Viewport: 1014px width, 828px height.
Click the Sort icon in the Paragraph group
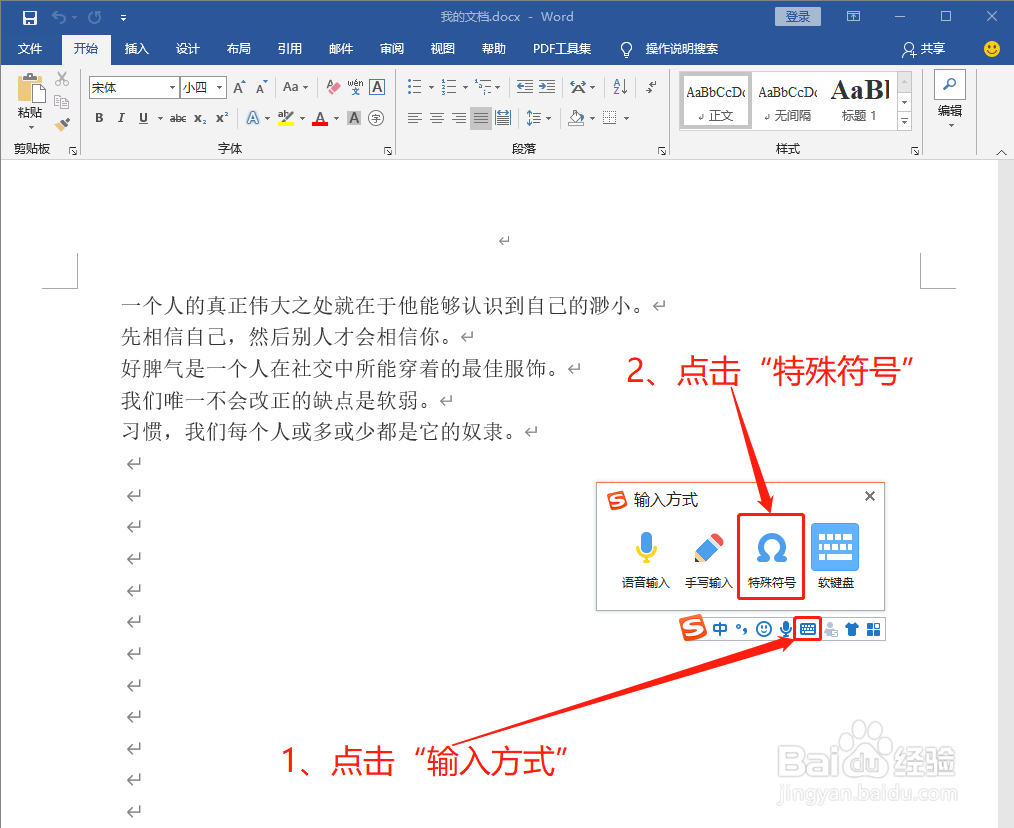(x=619, y=87)
